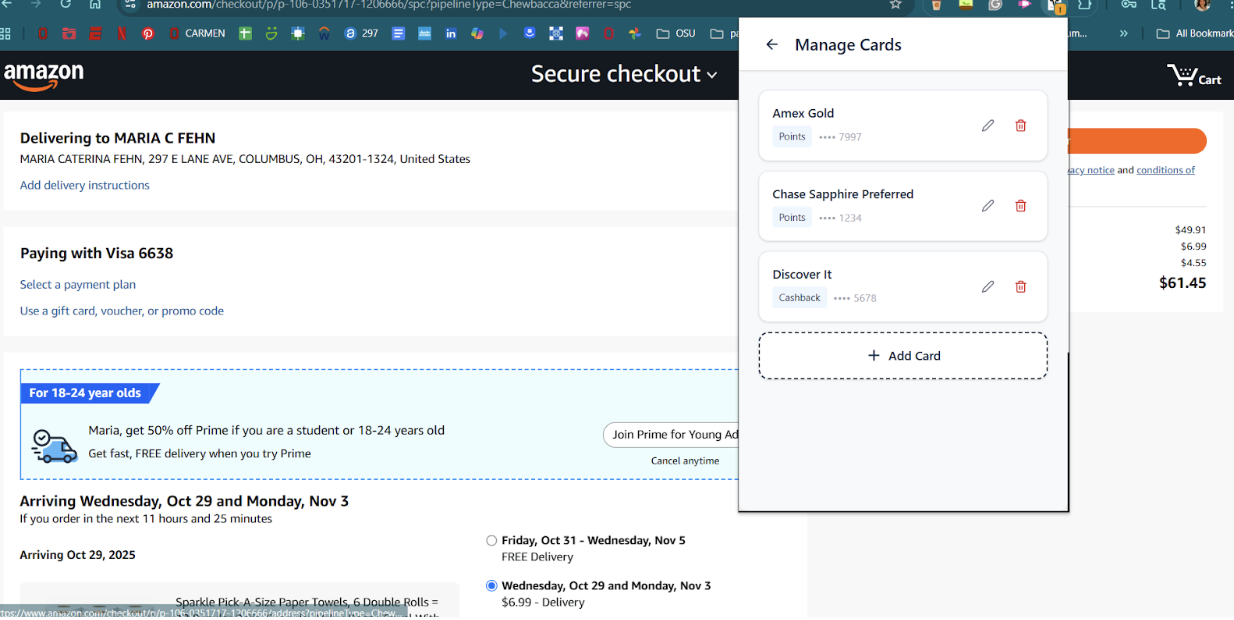Click the Discover It Cashback tag
The height and width of the screenshot is (620, 1234).
(800, 298)
